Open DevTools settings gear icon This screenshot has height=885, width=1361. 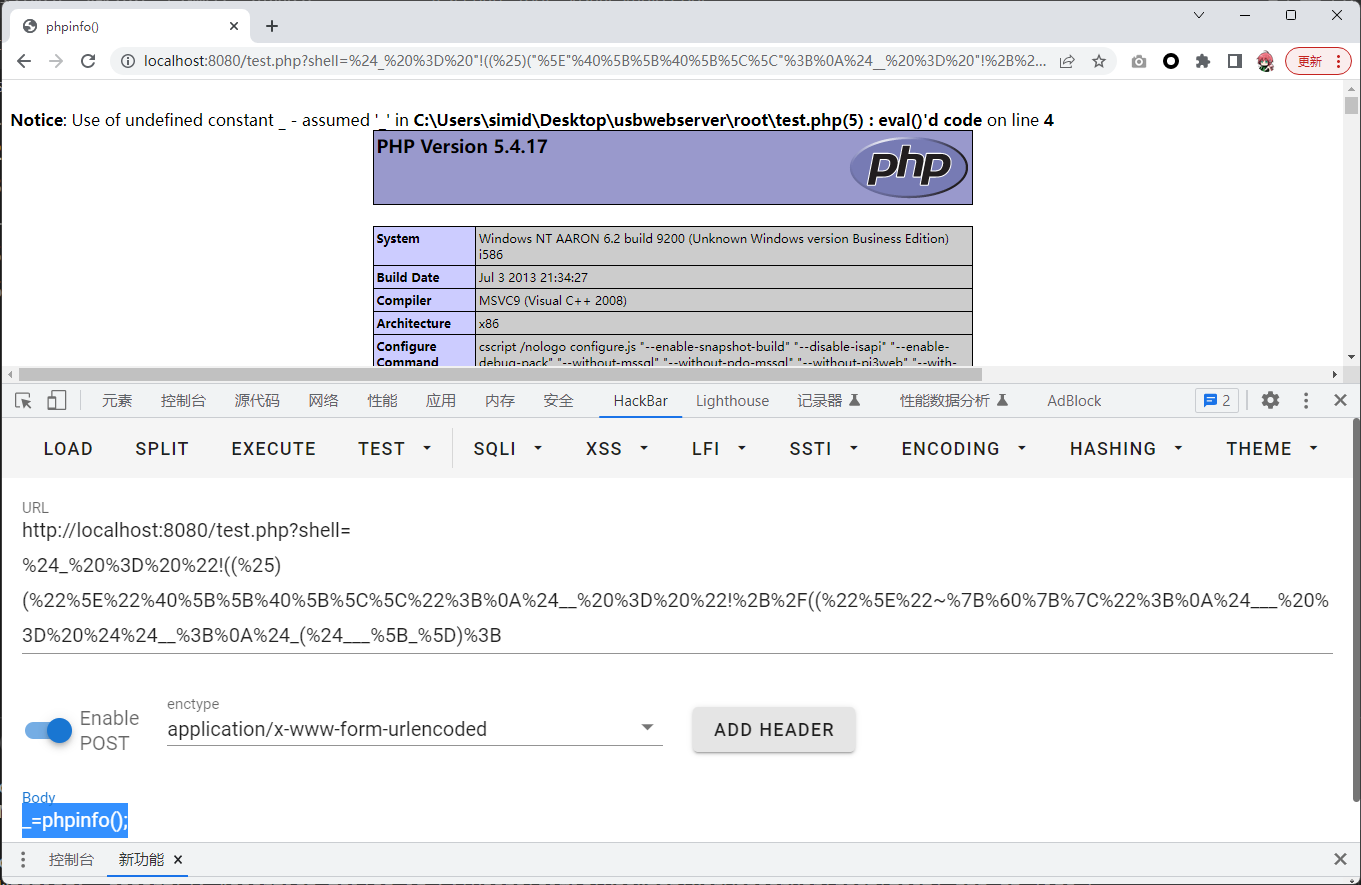tap(1270, 401)
